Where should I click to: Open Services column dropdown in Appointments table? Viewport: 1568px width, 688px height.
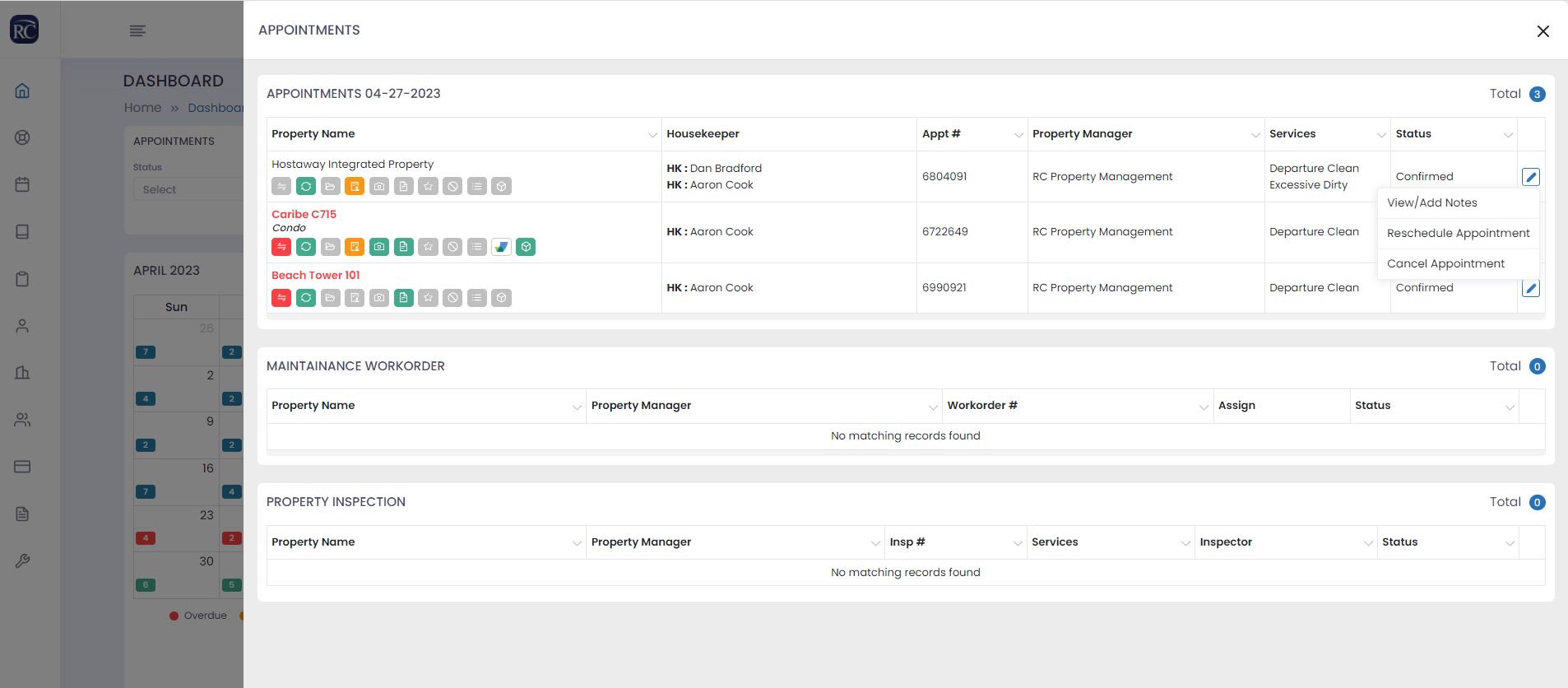click(x=1381, y=135)
